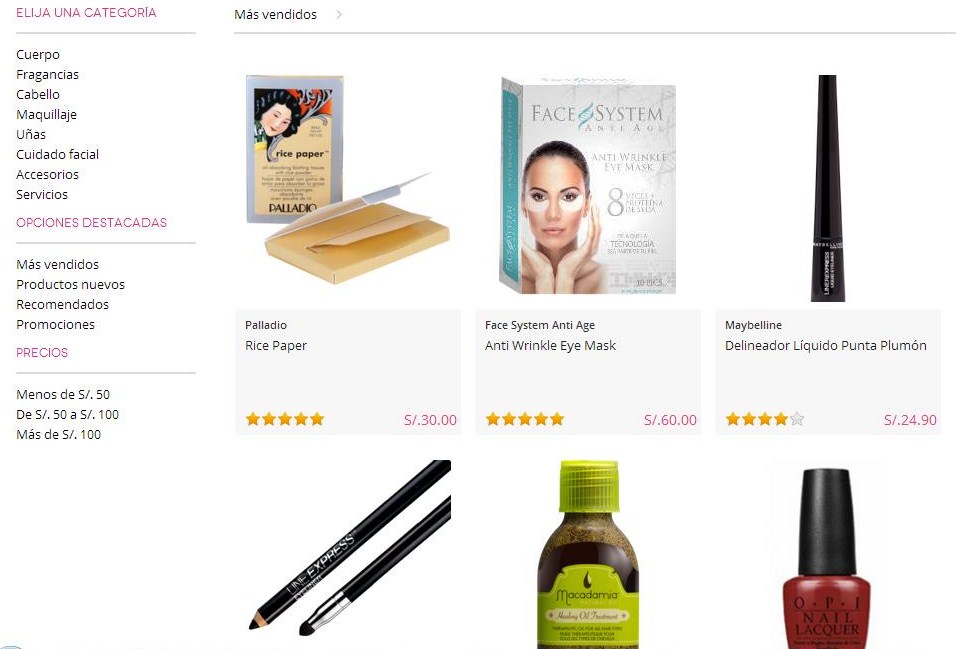
Task: Open the Promociones link
Action: coord(56,324)
